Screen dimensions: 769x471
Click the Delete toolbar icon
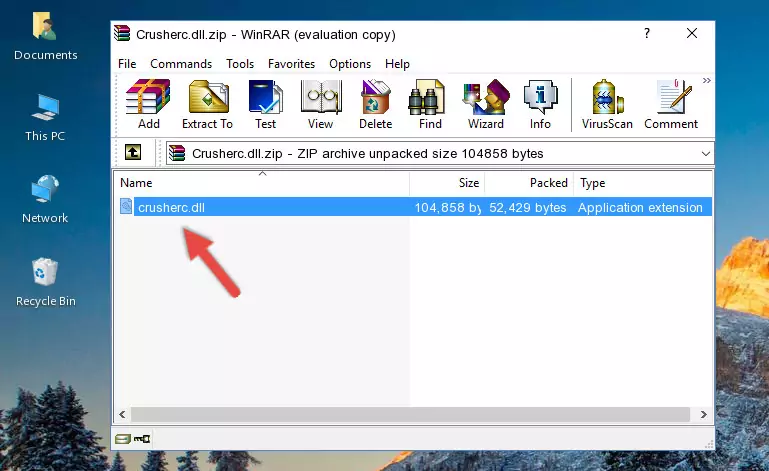tap(376, 105)
